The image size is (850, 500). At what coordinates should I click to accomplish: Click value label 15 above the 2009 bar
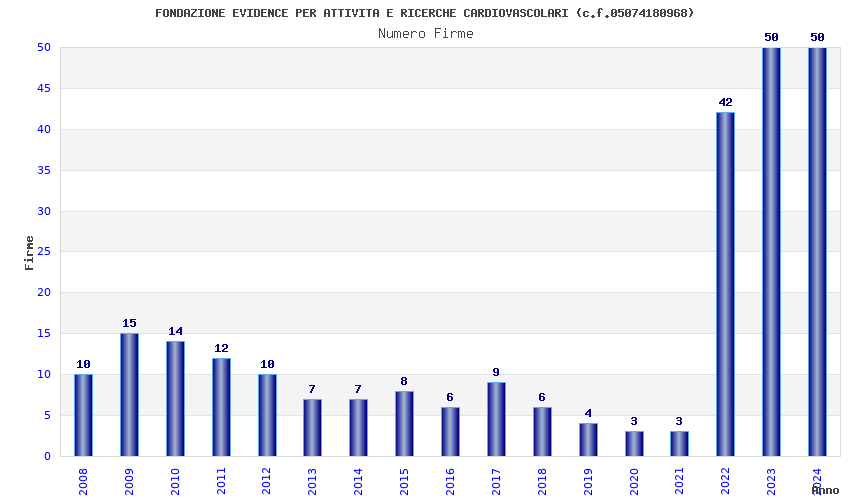tap(130, 324)
